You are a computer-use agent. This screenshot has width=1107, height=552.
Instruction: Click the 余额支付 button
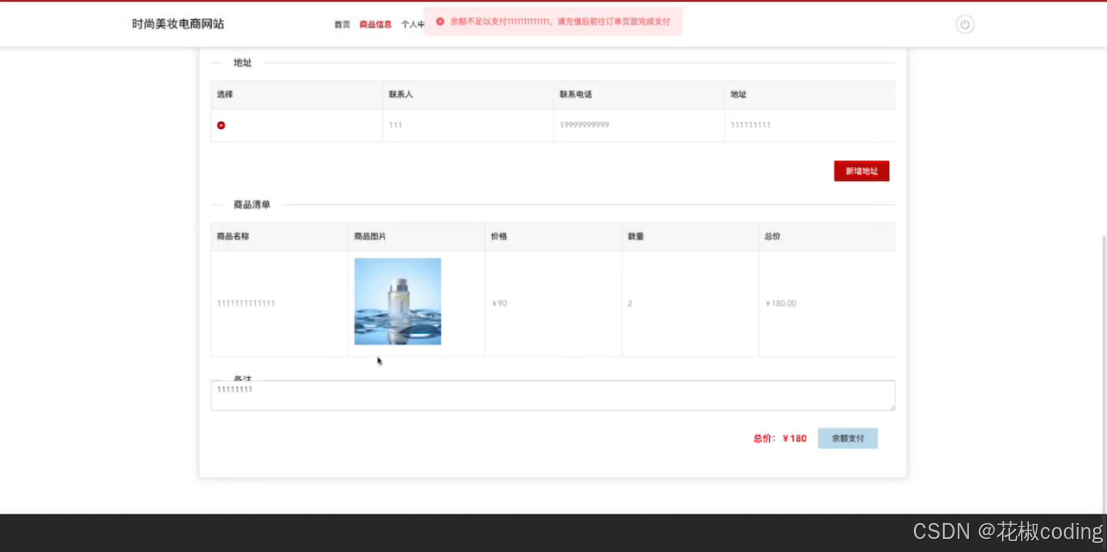pyautogui.click(x=847, y=438)
